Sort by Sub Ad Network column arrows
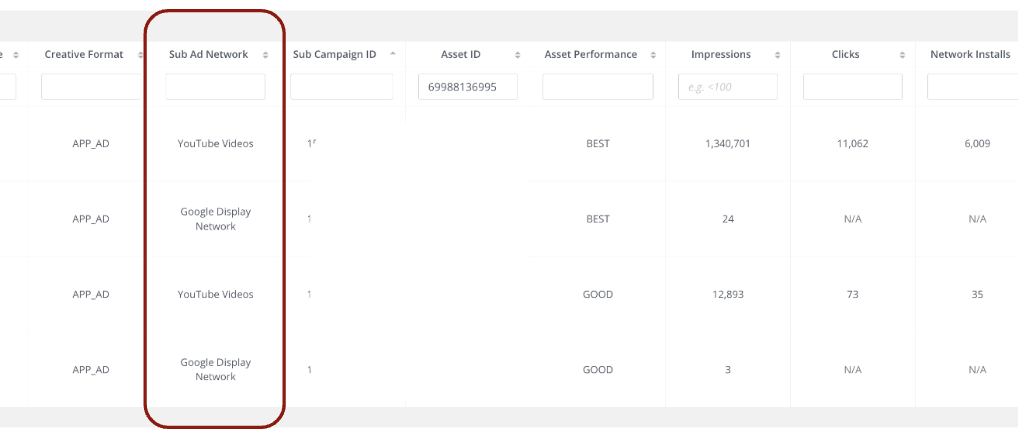The height and width of the screenshot is (448, 1018). tap(265, 55)
